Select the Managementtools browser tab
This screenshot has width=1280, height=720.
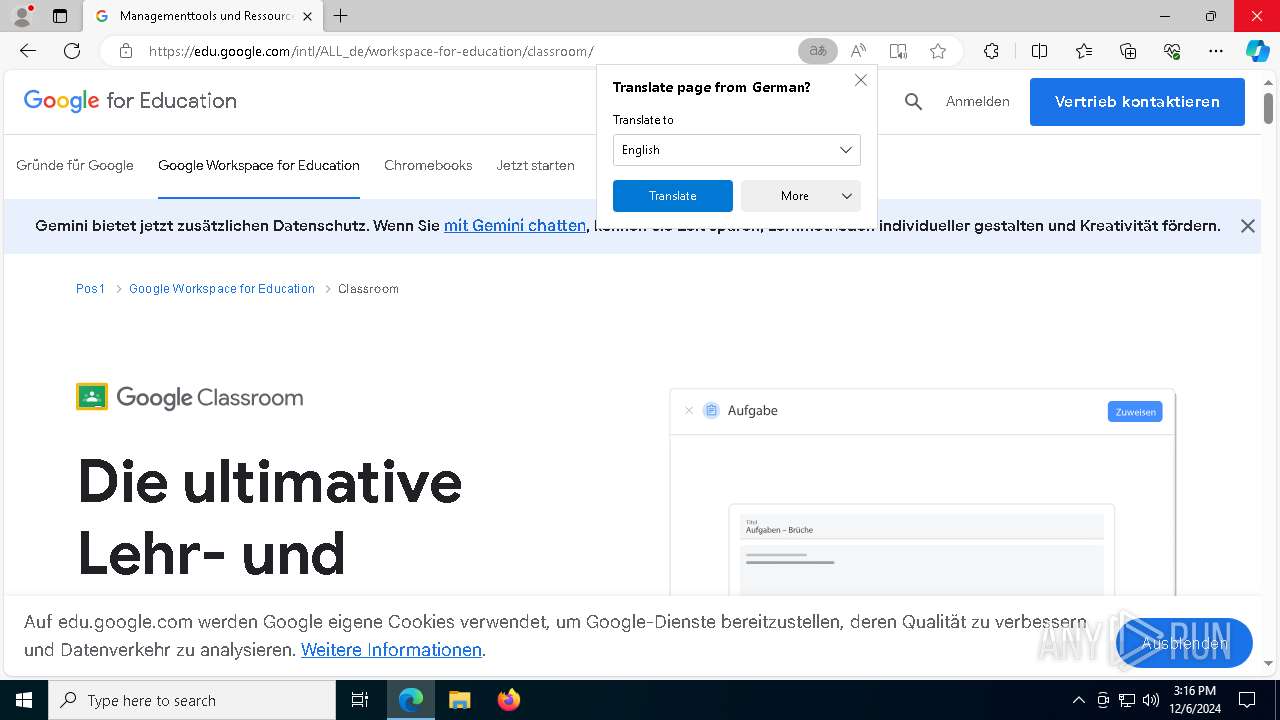(203, 16)
